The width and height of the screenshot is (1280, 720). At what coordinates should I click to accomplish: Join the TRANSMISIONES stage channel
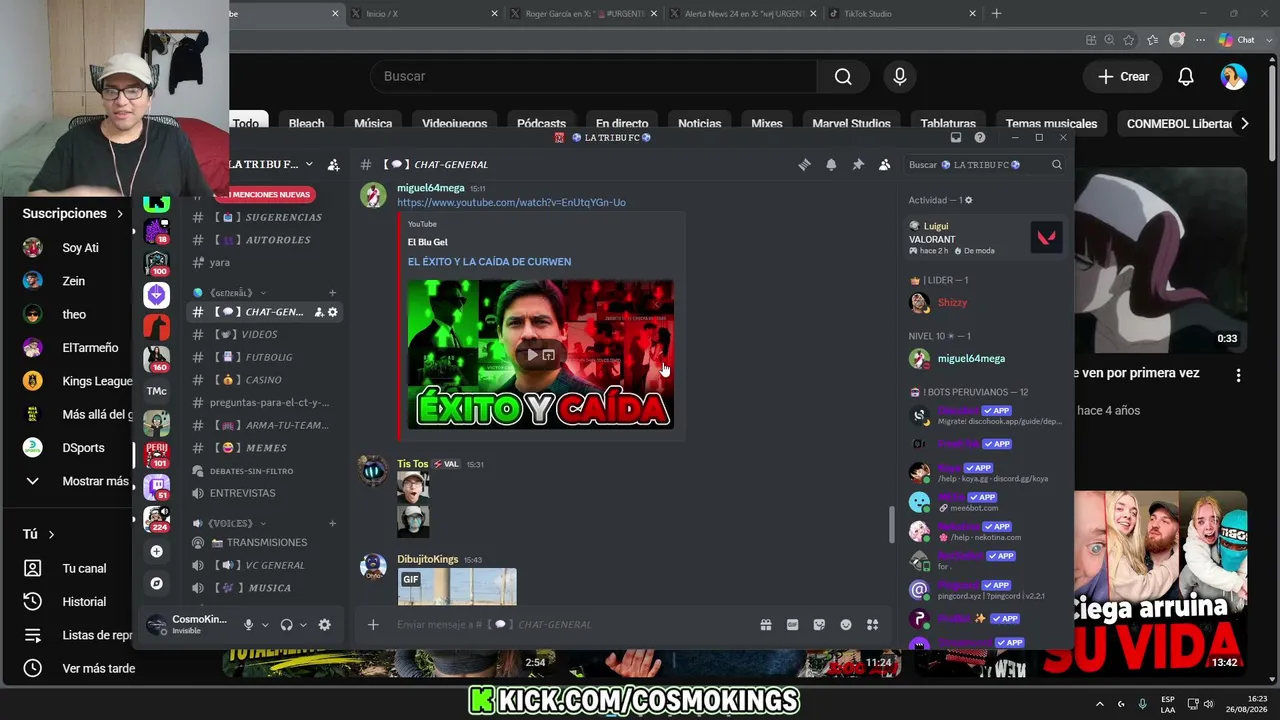click(264, 542)
